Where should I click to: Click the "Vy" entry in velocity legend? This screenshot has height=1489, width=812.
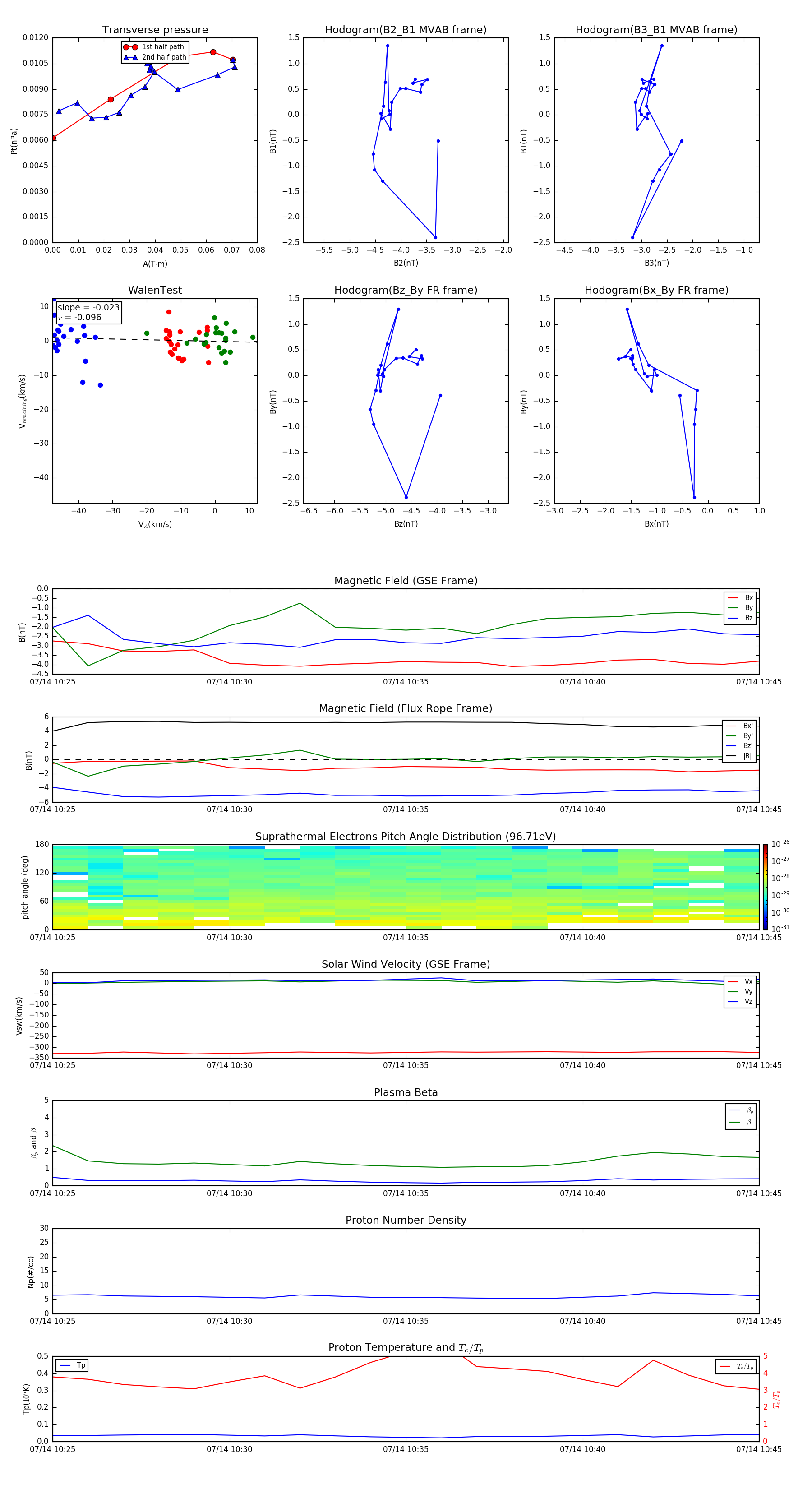click(x=740, y=992)
